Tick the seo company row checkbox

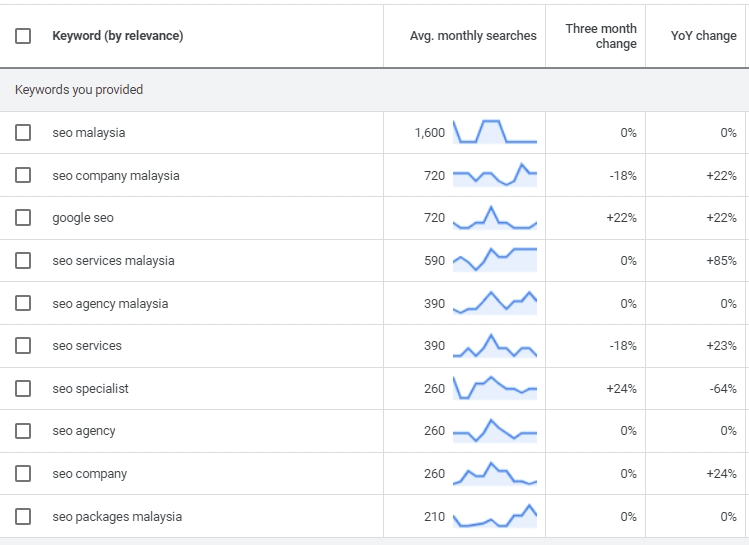pos(23,474)
